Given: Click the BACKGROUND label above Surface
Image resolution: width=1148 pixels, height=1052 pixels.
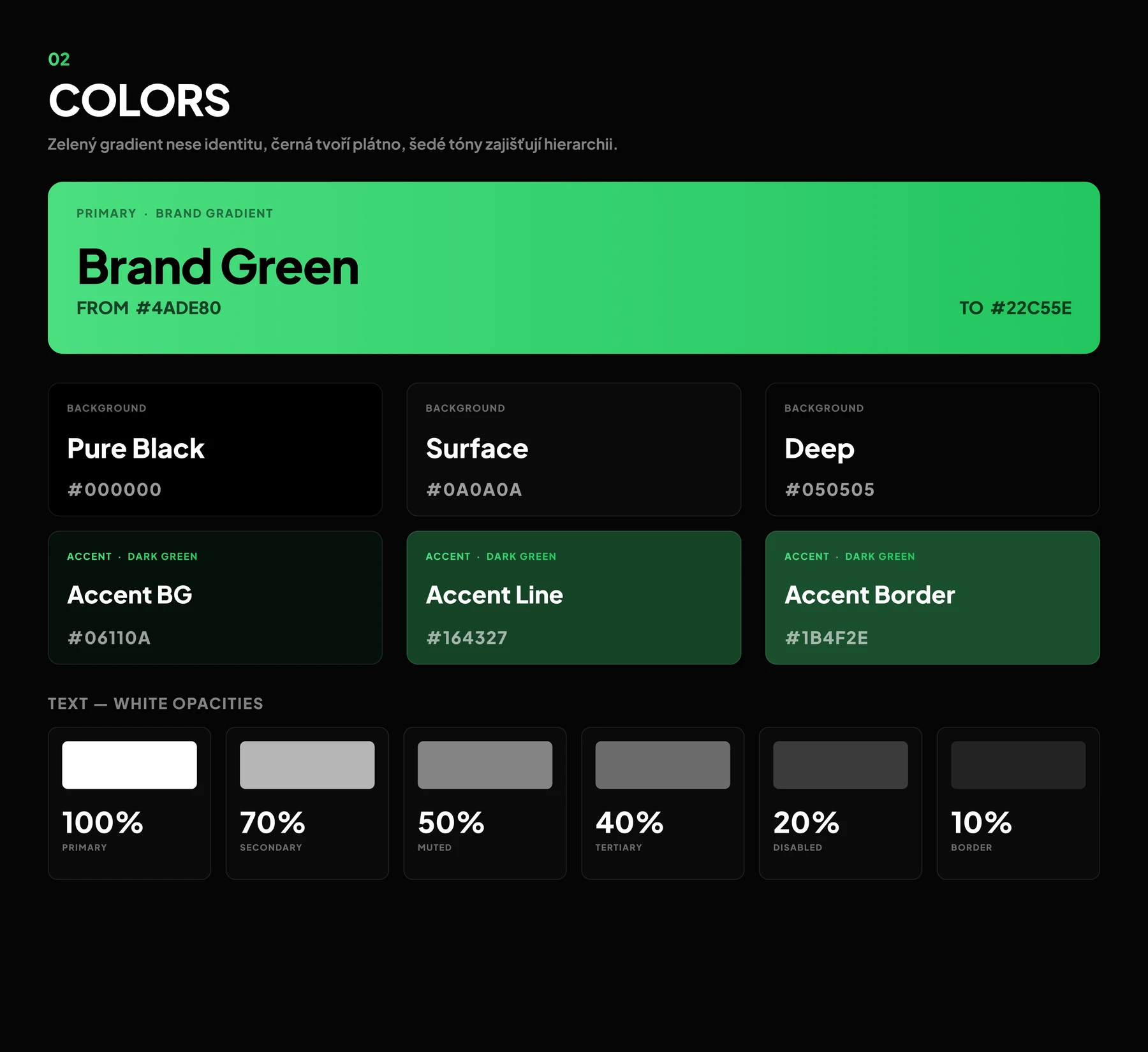Looking at the screenshot, I should (466, 408).
